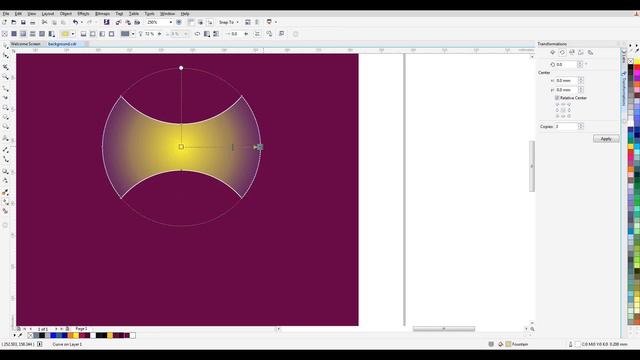Click the center Y value input field

tap(567, 89)
